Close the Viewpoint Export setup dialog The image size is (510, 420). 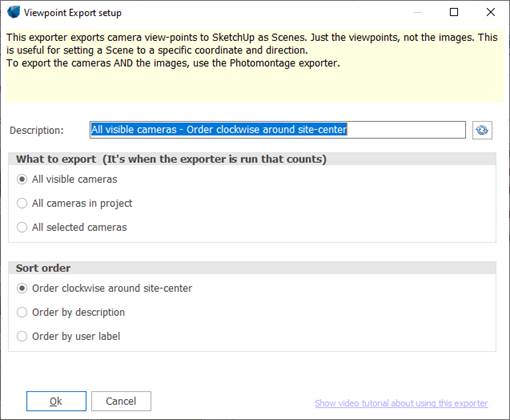click(x=491, y=12)
